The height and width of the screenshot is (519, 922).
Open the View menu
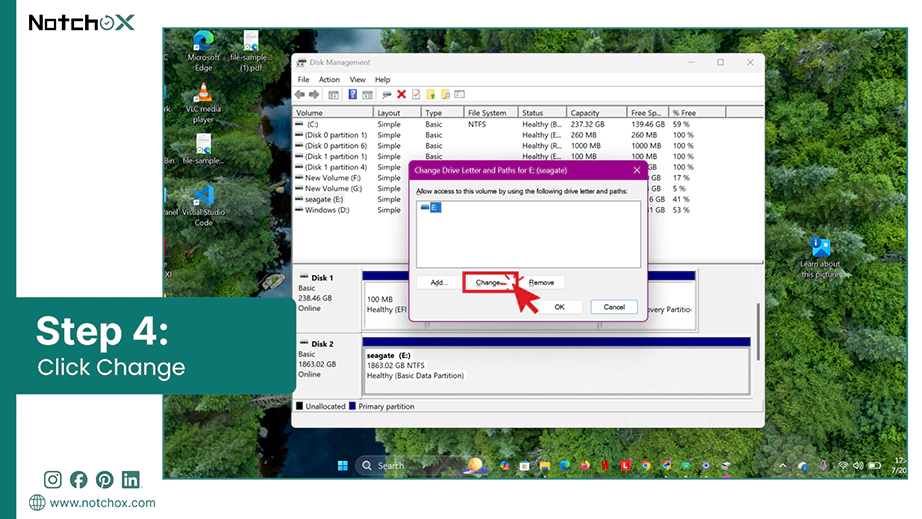click(x=358, y=79)
